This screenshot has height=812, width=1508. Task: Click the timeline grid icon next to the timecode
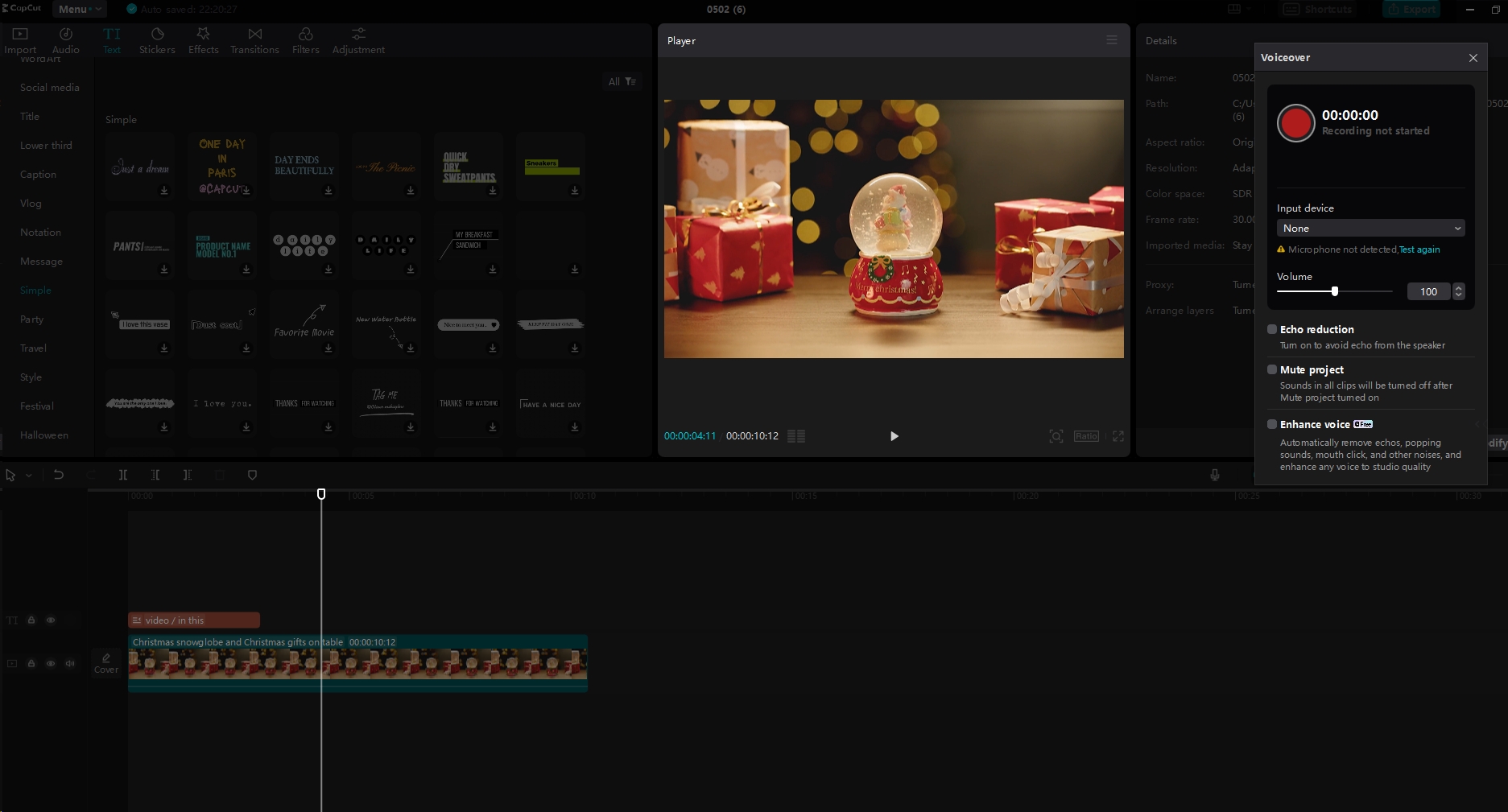pos(796,436)
